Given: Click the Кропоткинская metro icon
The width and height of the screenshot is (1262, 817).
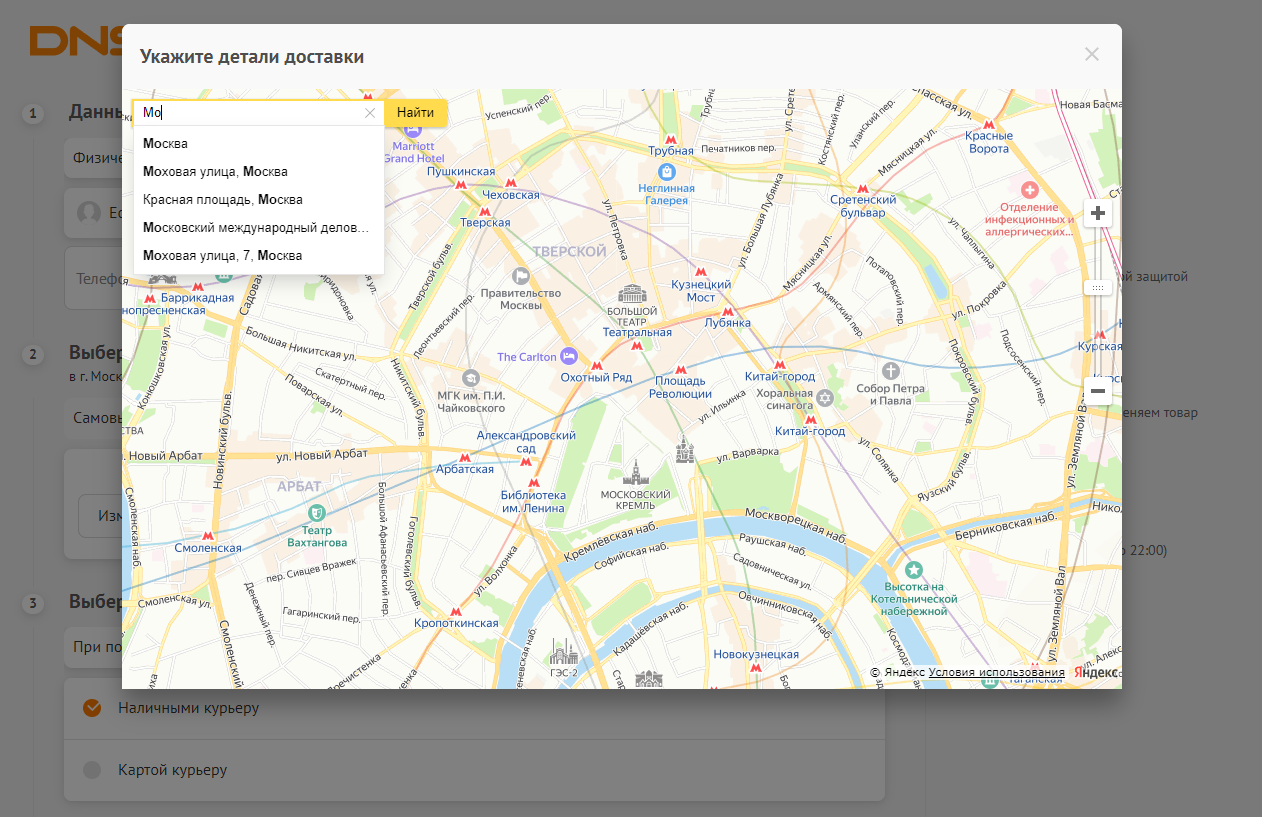Looking at the screenshot, I should pos(456,611).
